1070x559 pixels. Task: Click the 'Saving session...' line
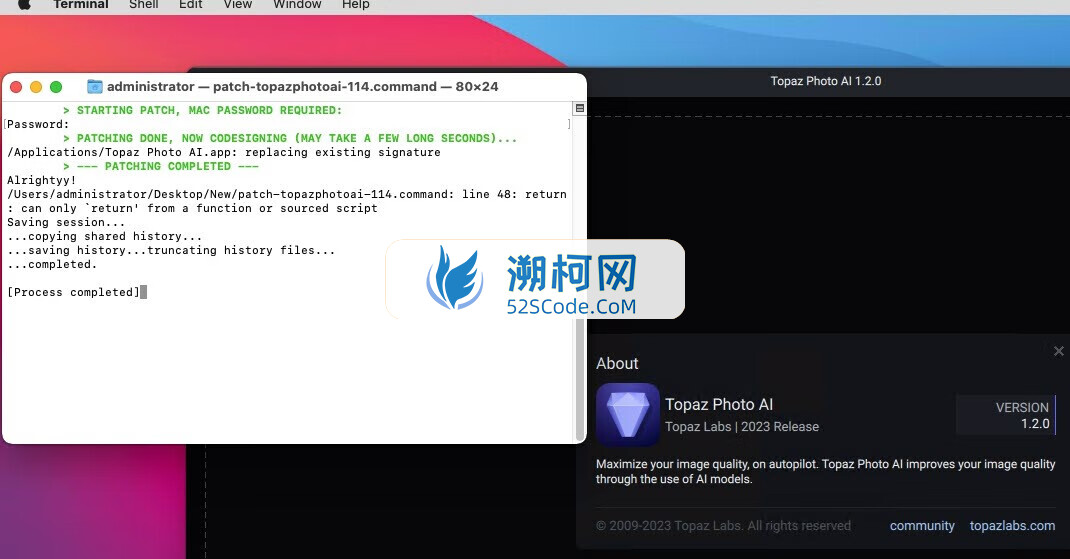pos(66,223)
